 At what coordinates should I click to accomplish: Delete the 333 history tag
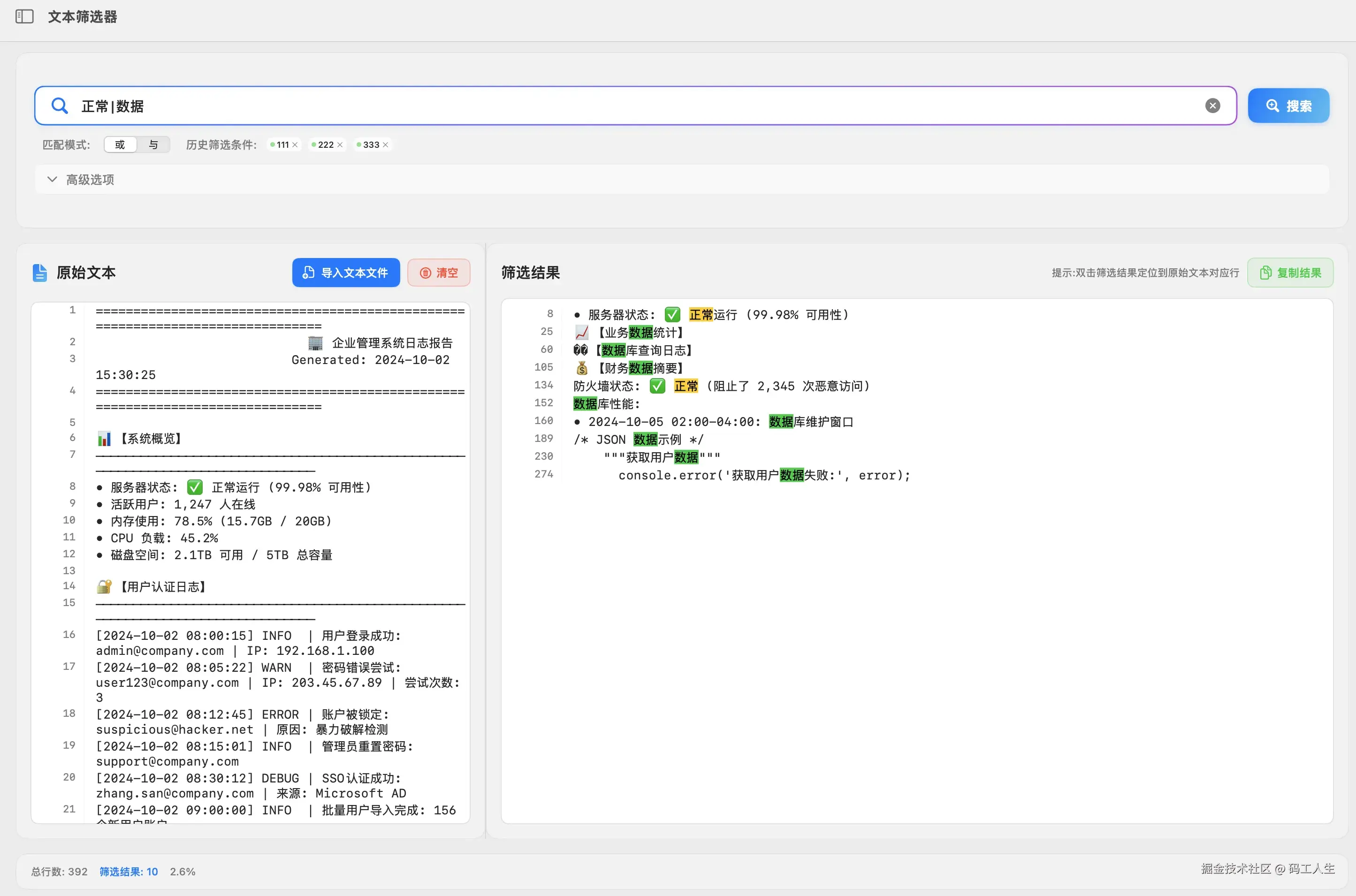click(x=386, y=145)
